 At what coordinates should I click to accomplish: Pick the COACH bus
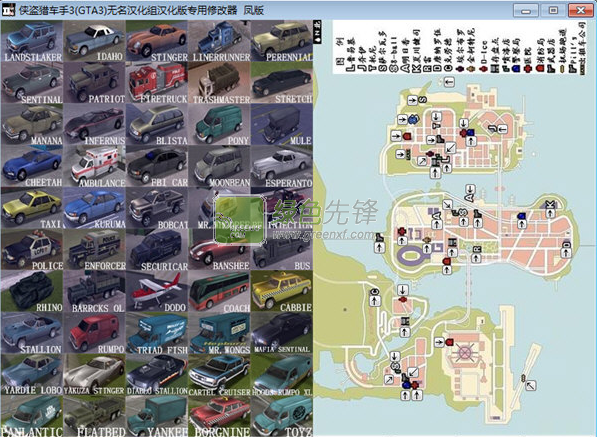219,292
